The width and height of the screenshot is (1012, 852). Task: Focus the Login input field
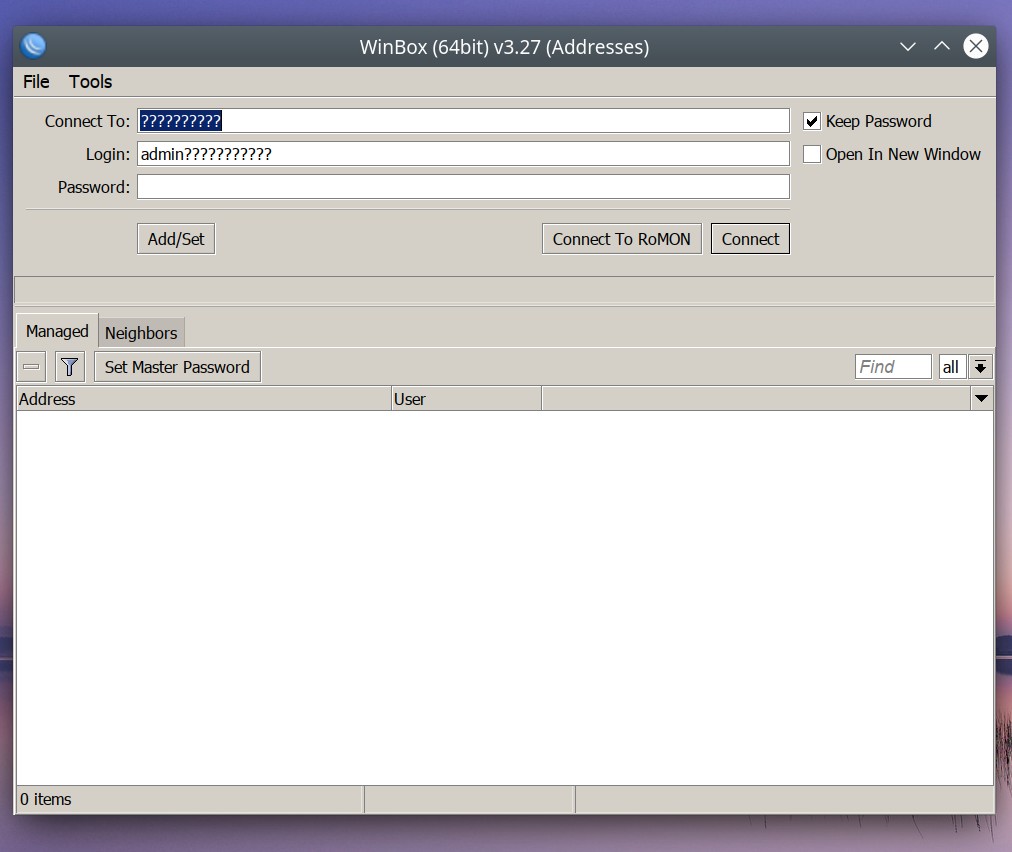pos(463,154)
